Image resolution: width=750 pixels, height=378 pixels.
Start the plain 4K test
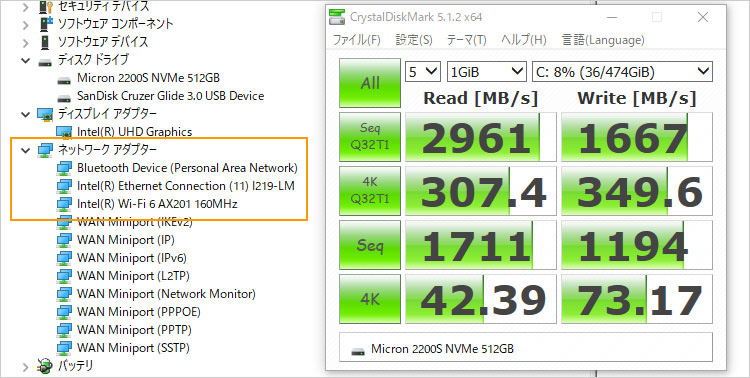pos(370,299)
